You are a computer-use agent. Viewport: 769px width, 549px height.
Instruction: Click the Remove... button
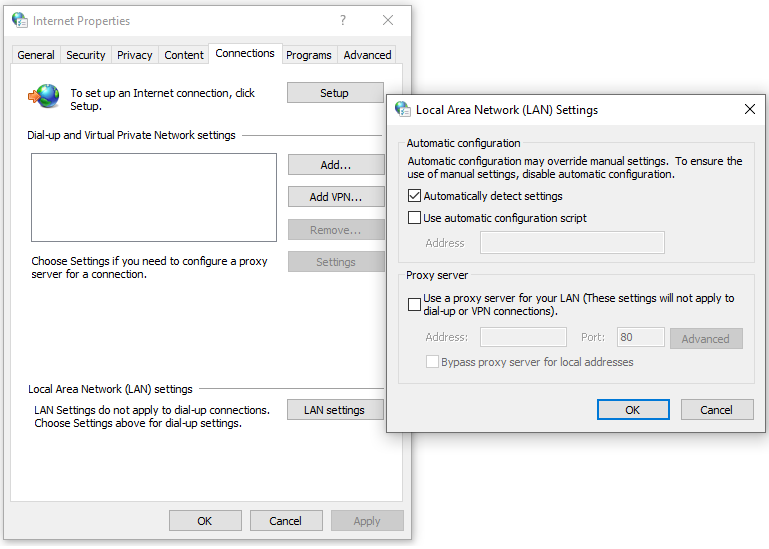336,230
